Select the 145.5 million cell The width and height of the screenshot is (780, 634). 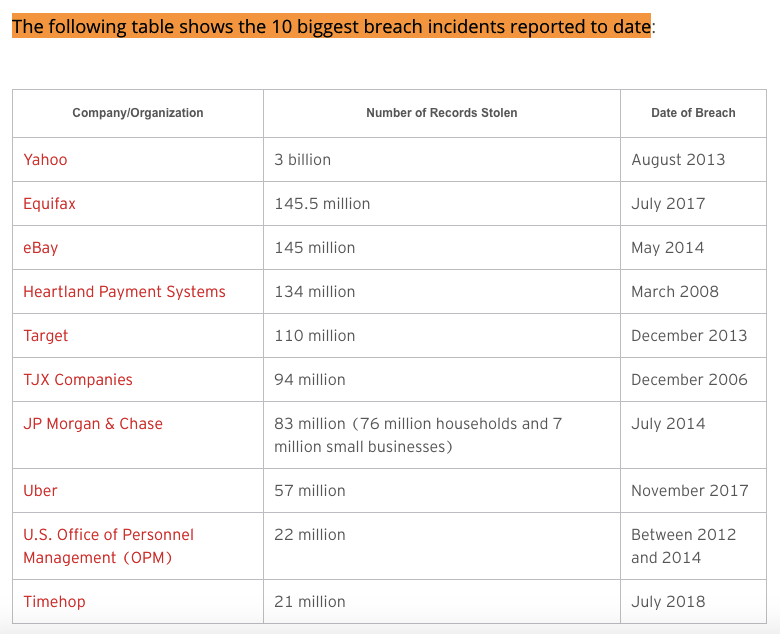pyautogui.click(x=442, y=204)
